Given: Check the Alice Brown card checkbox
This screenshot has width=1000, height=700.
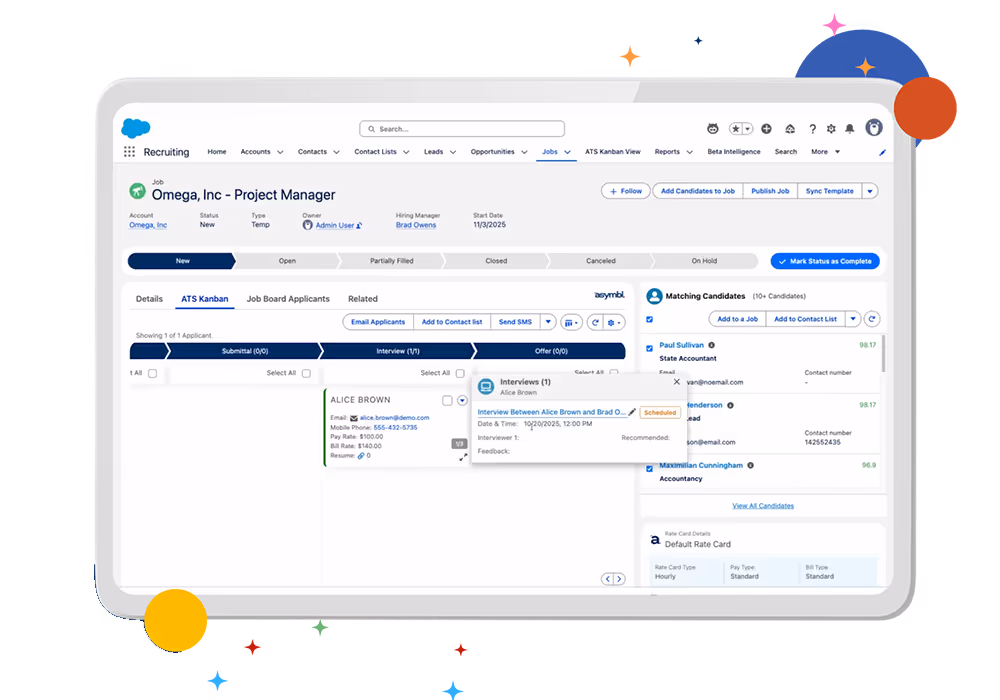Looking at the screenshot, I should click(447, 400).
